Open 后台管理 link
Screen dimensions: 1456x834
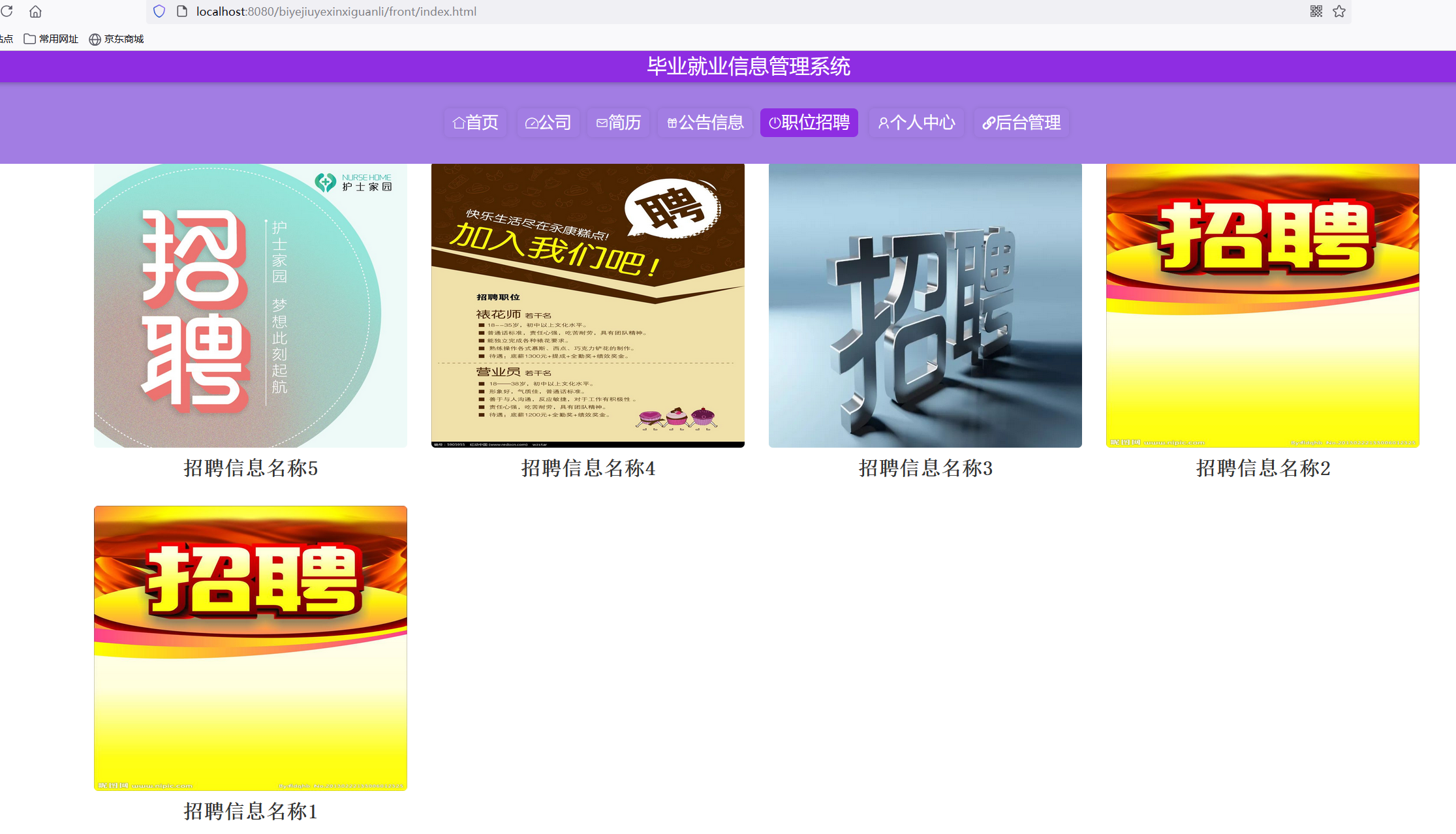tap(1021, 123)
